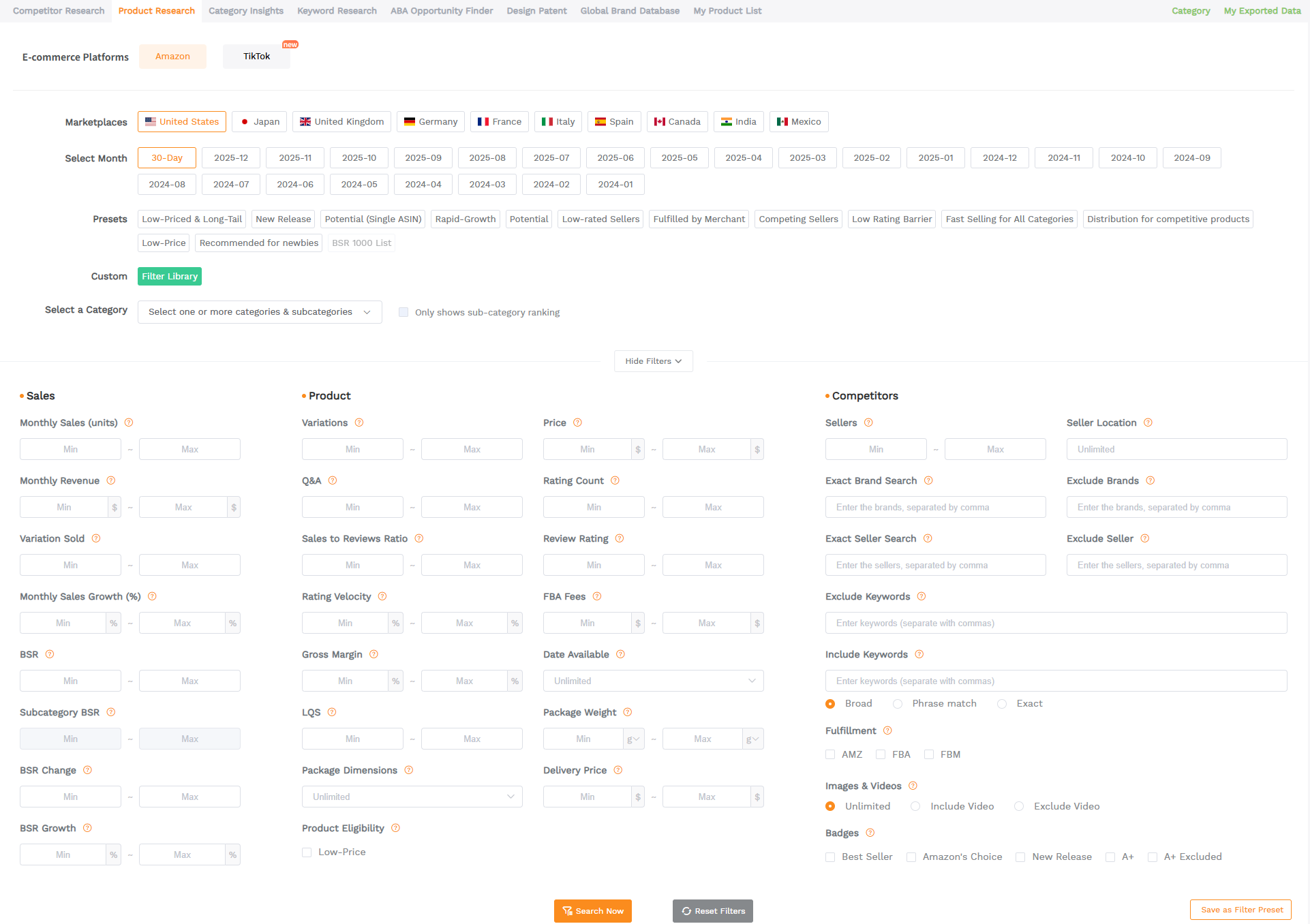The image size is (1310, 924).
Task: Switch to the Keyword Research tab
Action: tap(337, 11)
